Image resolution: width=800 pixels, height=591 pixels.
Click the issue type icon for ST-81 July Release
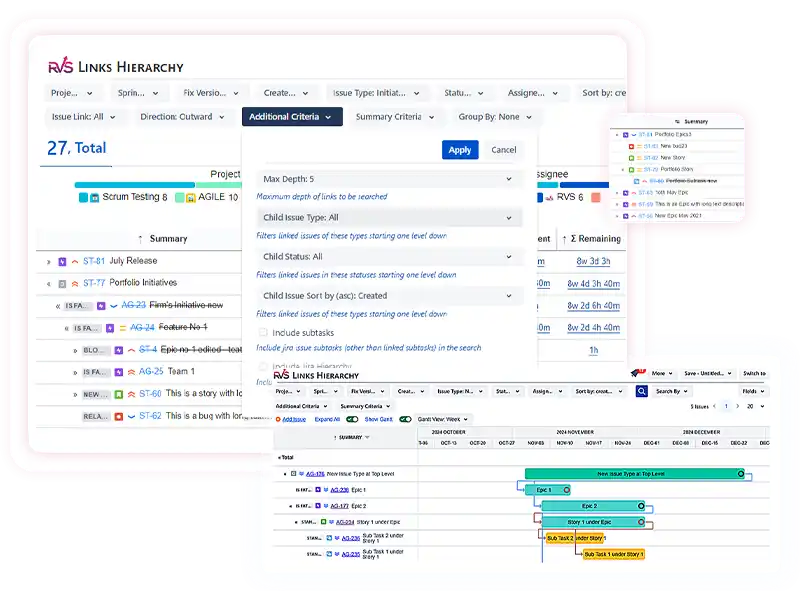pyautogui.click(x=62, y=262)
